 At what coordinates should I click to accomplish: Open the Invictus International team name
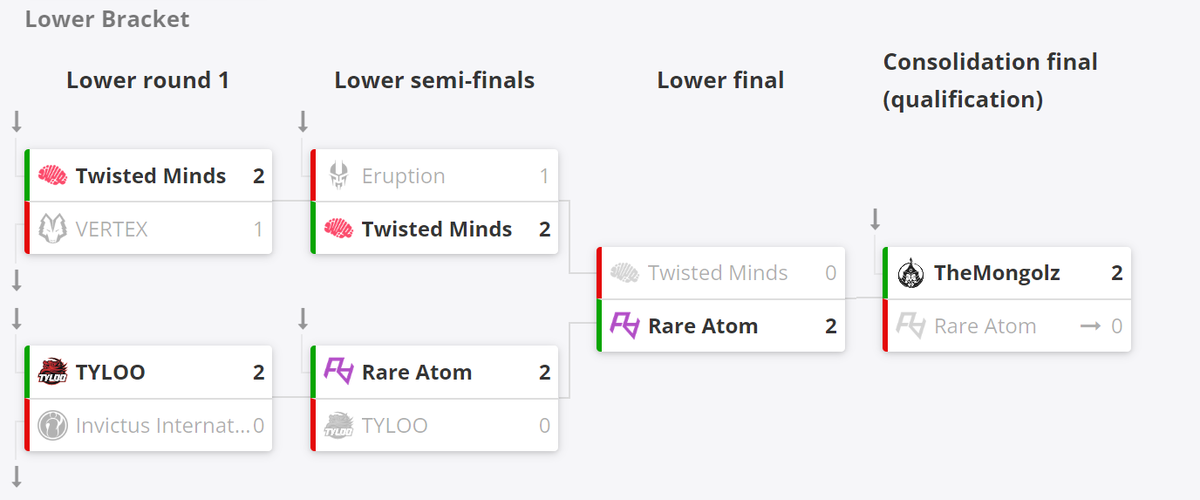click(163, 425)
